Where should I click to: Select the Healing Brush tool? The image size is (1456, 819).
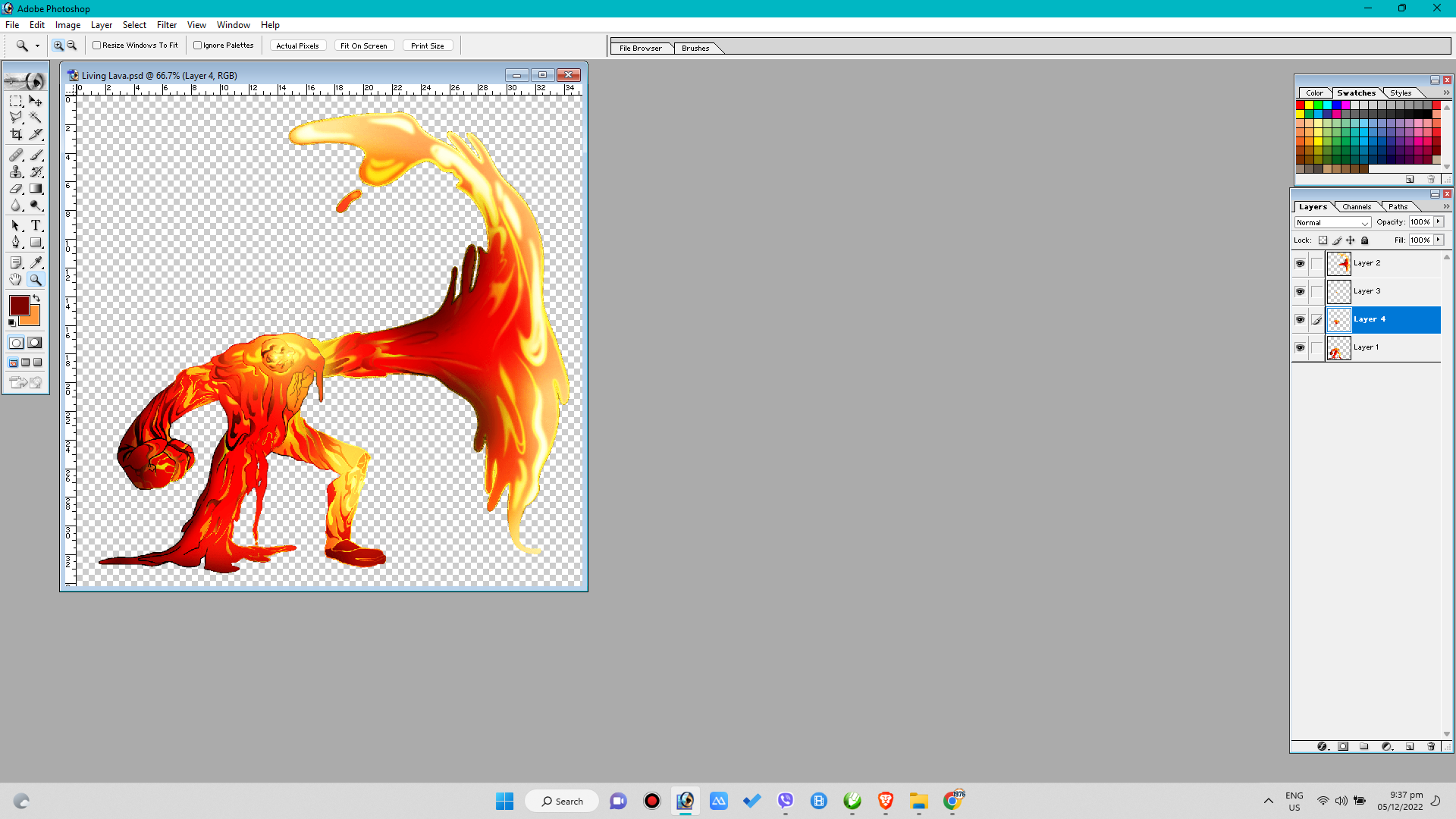point(16,155)
